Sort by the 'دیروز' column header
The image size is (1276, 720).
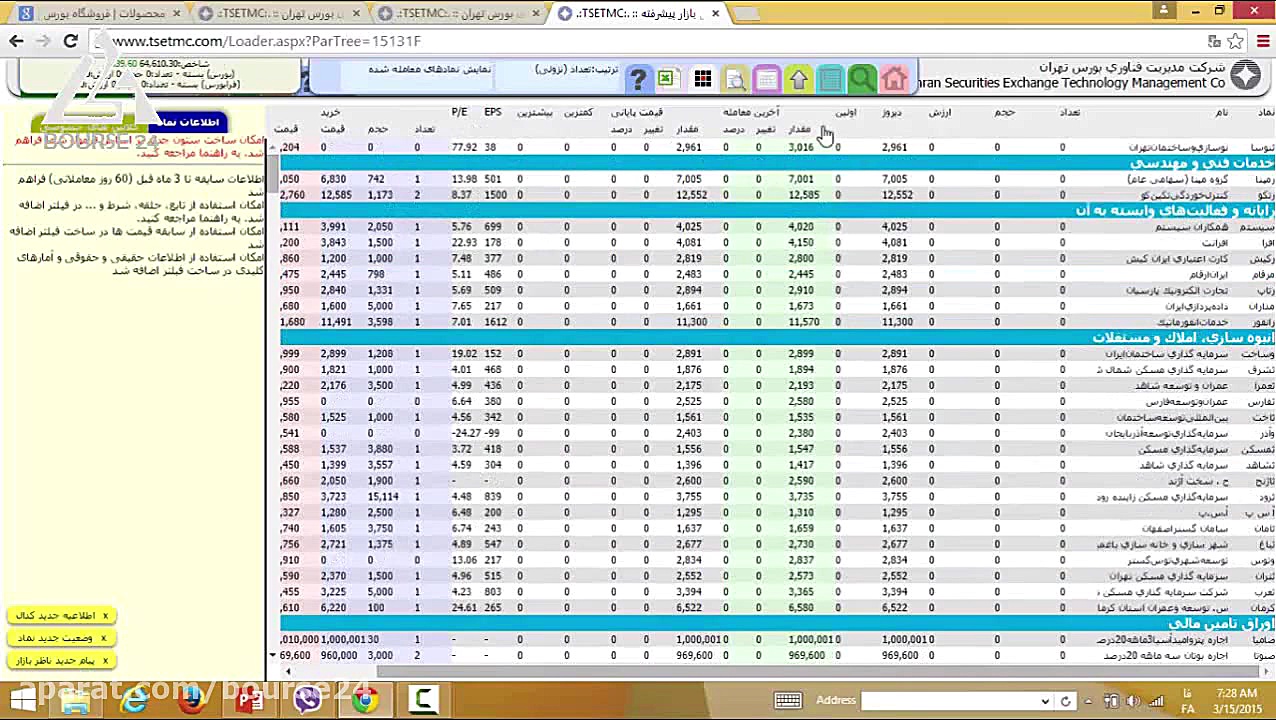point(891,113)
